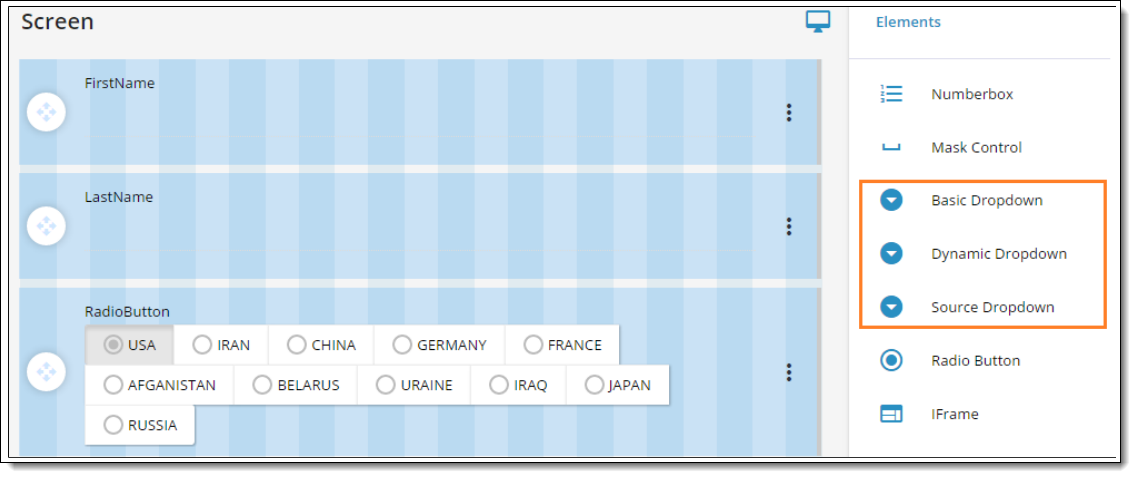Screen dimensions: 1136x478
Task: Open the RadioButton three-dot options menu
Action: 789,372
